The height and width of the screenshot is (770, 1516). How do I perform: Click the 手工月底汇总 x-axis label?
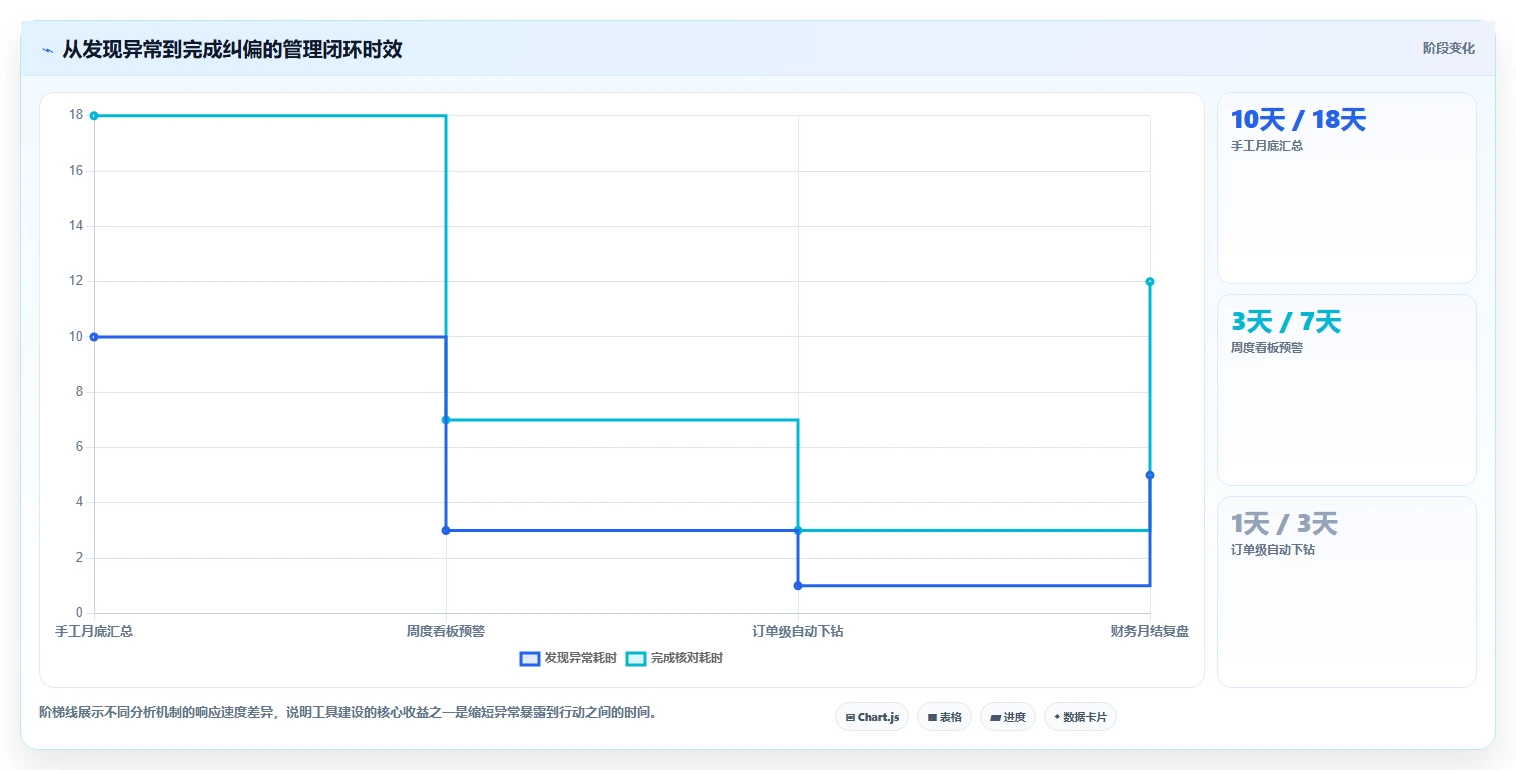pos(94,631)
